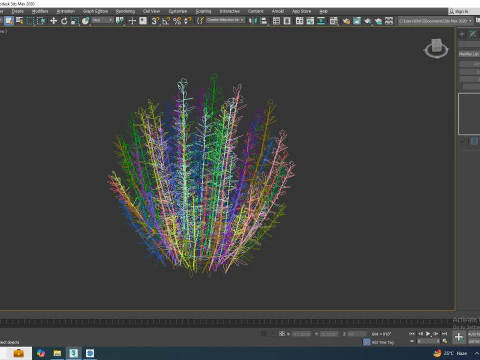Choose the Rectangular Selection Region tool
Image resolution: width=480 pixels, height=360 pixels.
click(30, 21)
